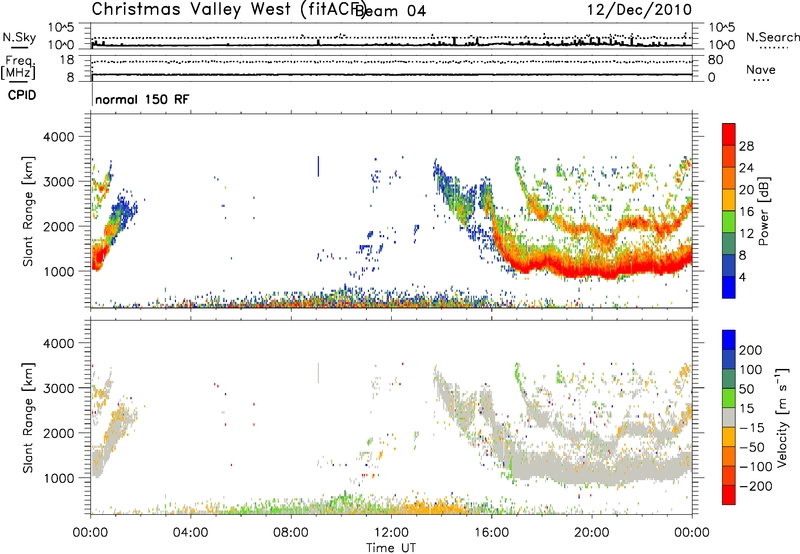The image size is (800, 554).
Task: Click the '16:00' time axis tick label
Action: 491,533
